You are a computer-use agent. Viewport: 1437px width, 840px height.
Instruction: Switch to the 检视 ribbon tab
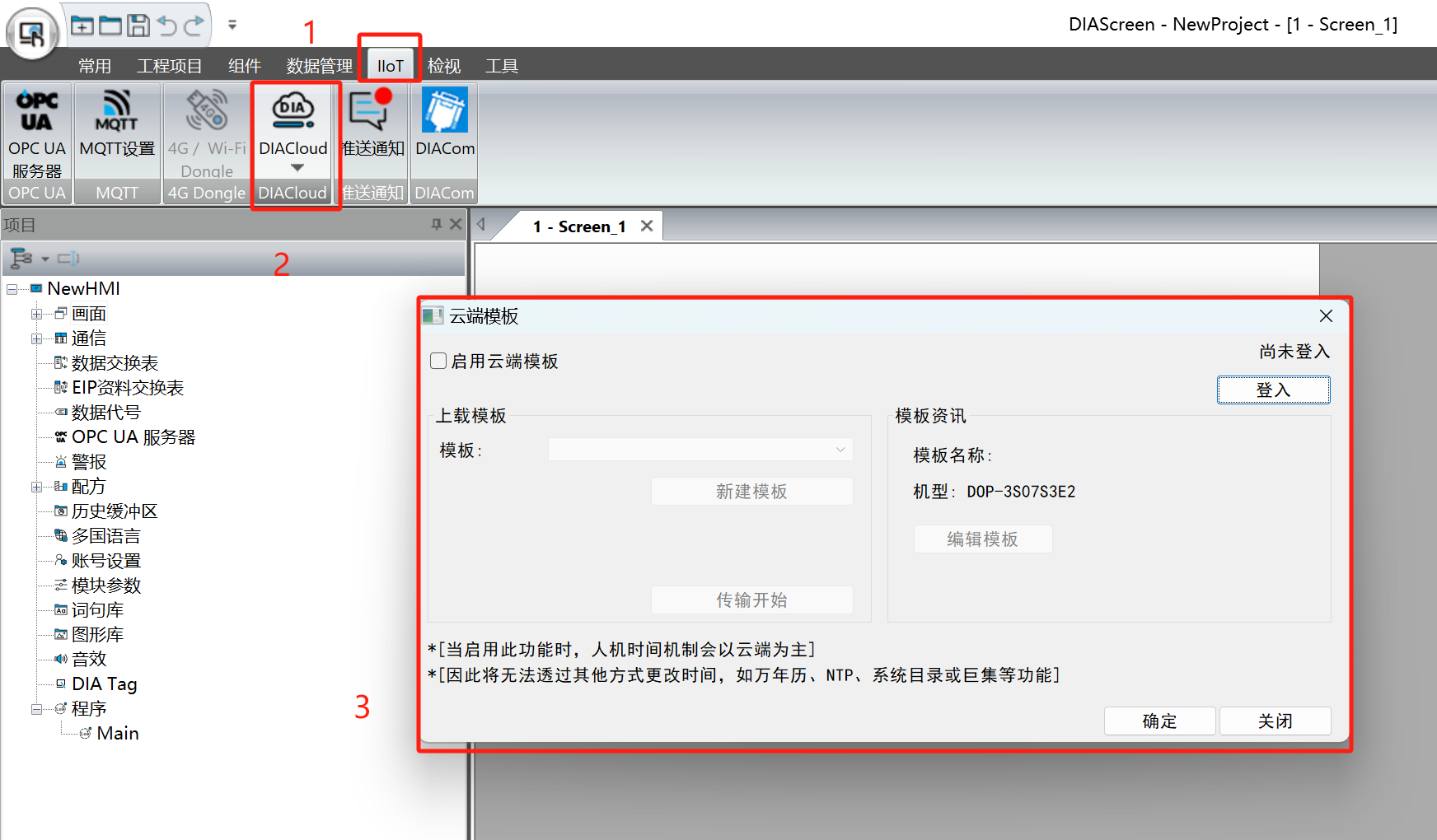pyautogui.click(x=444, y=66)
